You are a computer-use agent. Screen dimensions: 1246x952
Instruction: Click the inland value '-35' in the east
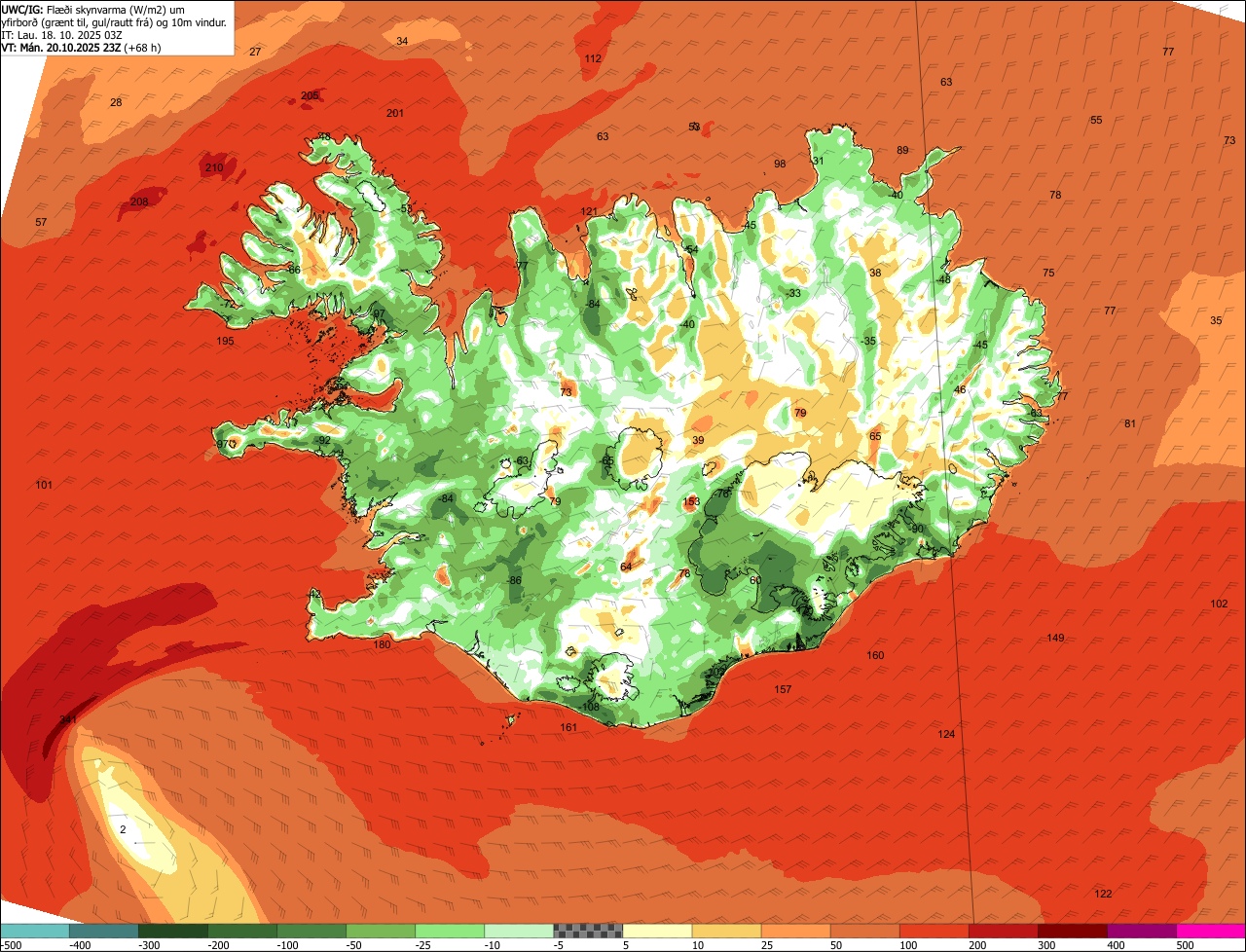(868, 341)
